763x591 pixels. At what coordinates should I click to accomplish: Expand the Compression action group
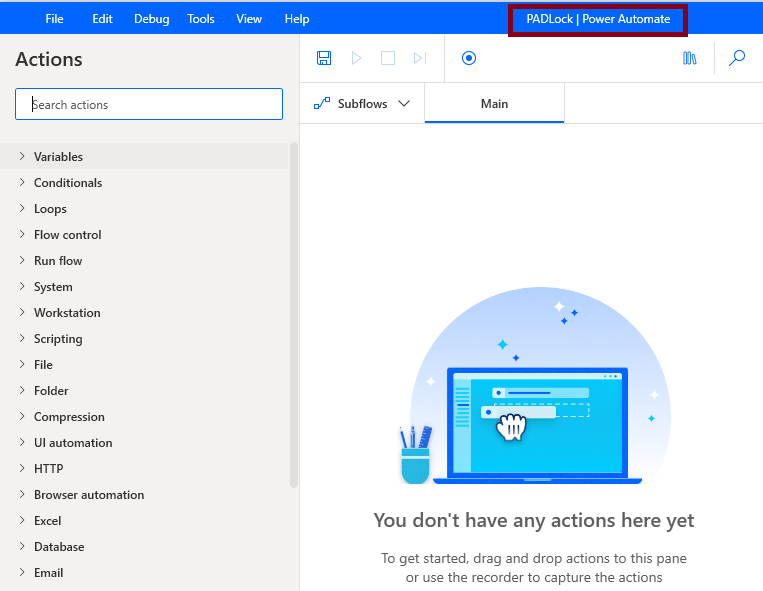click(145, 416)
